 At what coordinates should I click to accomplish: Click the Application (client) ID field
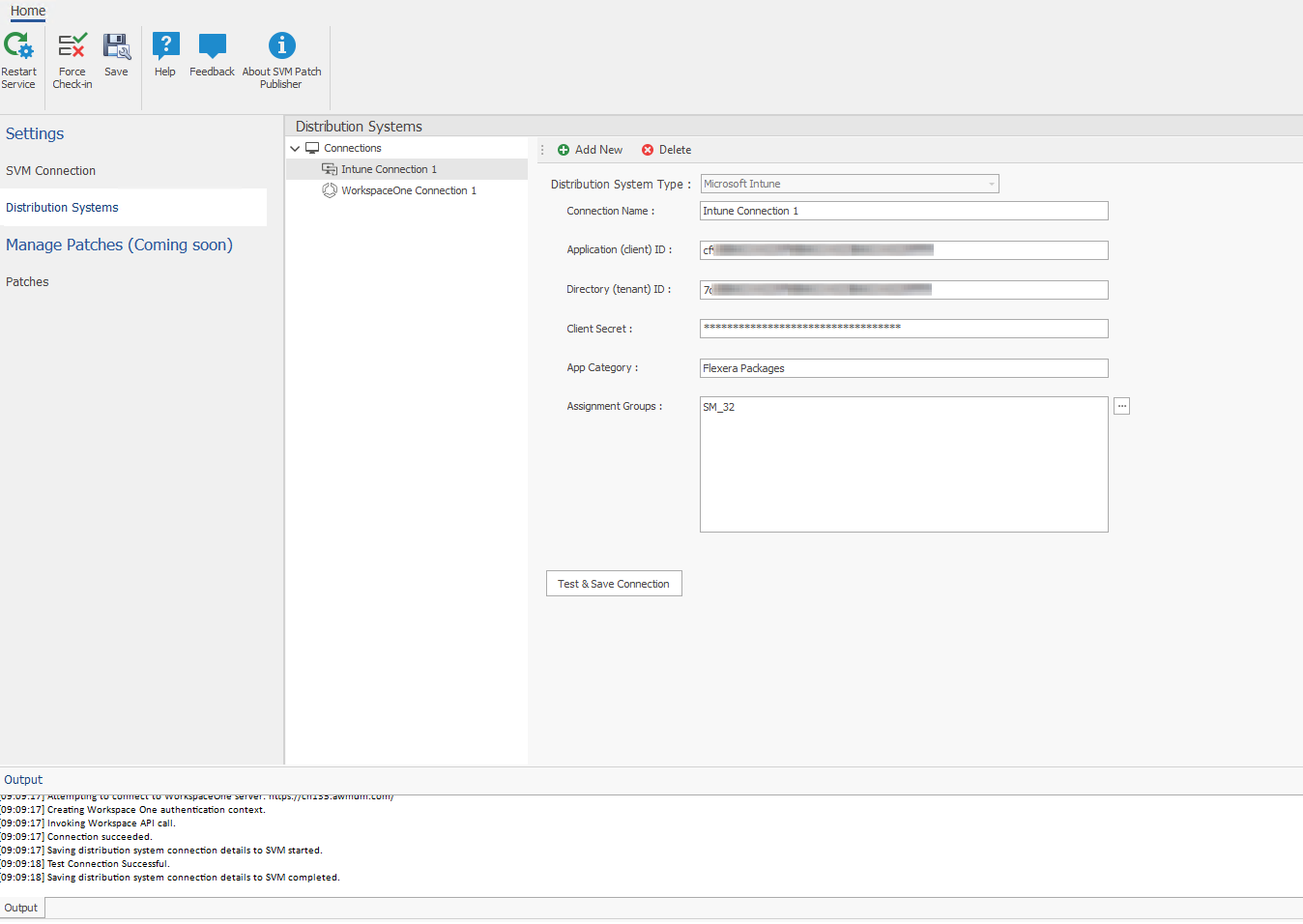(904, 250)
